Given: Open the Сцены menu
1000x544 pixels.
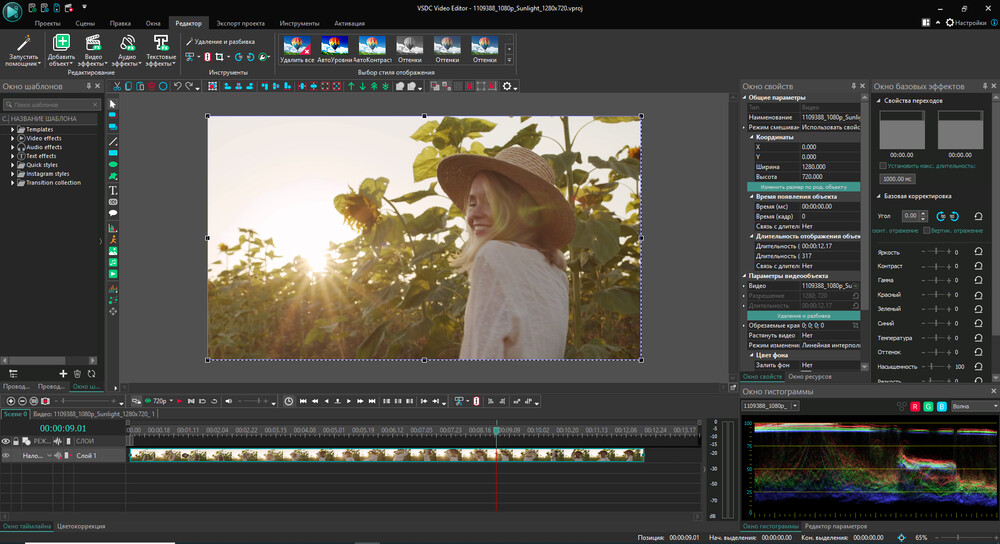Looking at the screenshot, I should tap(85, 23).
